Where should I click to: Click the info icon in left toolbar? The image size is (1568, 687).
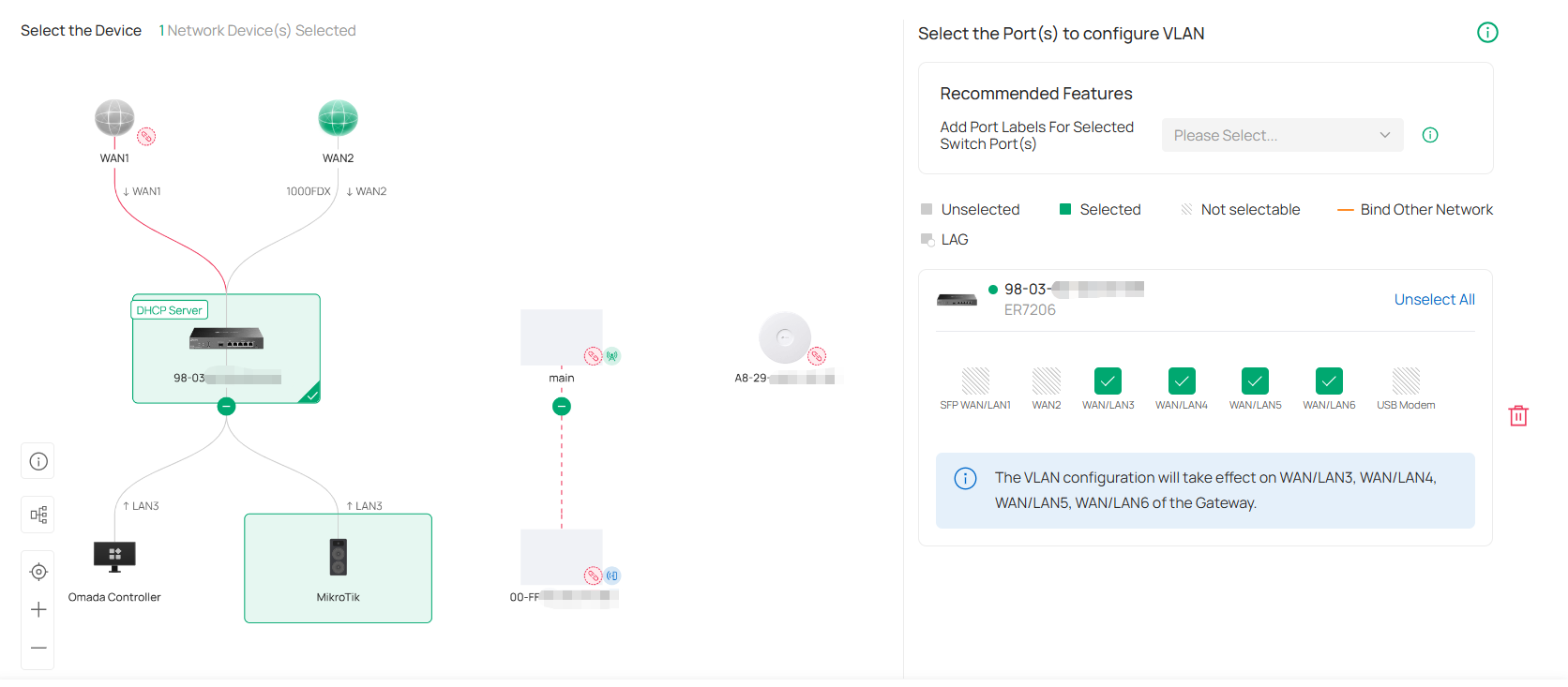[x=38, y=461]
